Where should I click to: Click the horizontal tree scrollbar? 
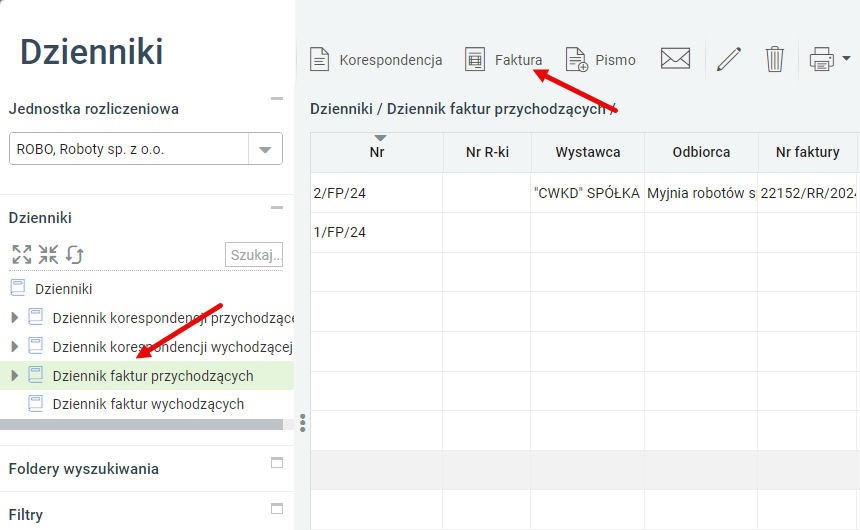(142, 425)
